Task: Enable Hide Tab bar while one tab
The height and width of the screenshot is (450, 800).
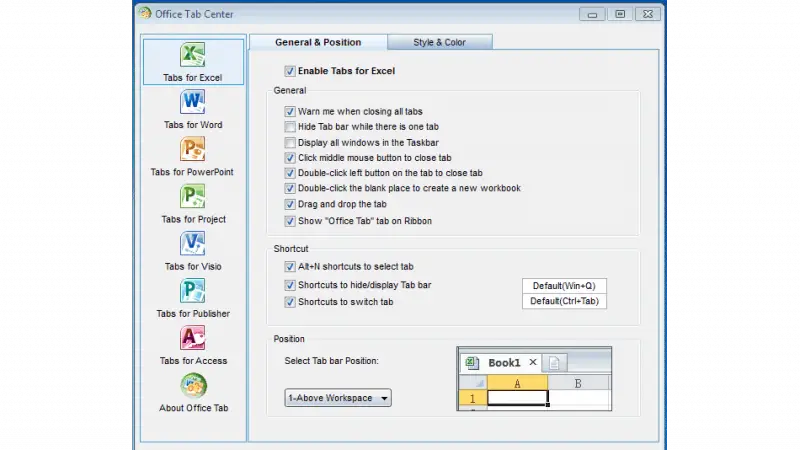Action: tap(290, 127)
